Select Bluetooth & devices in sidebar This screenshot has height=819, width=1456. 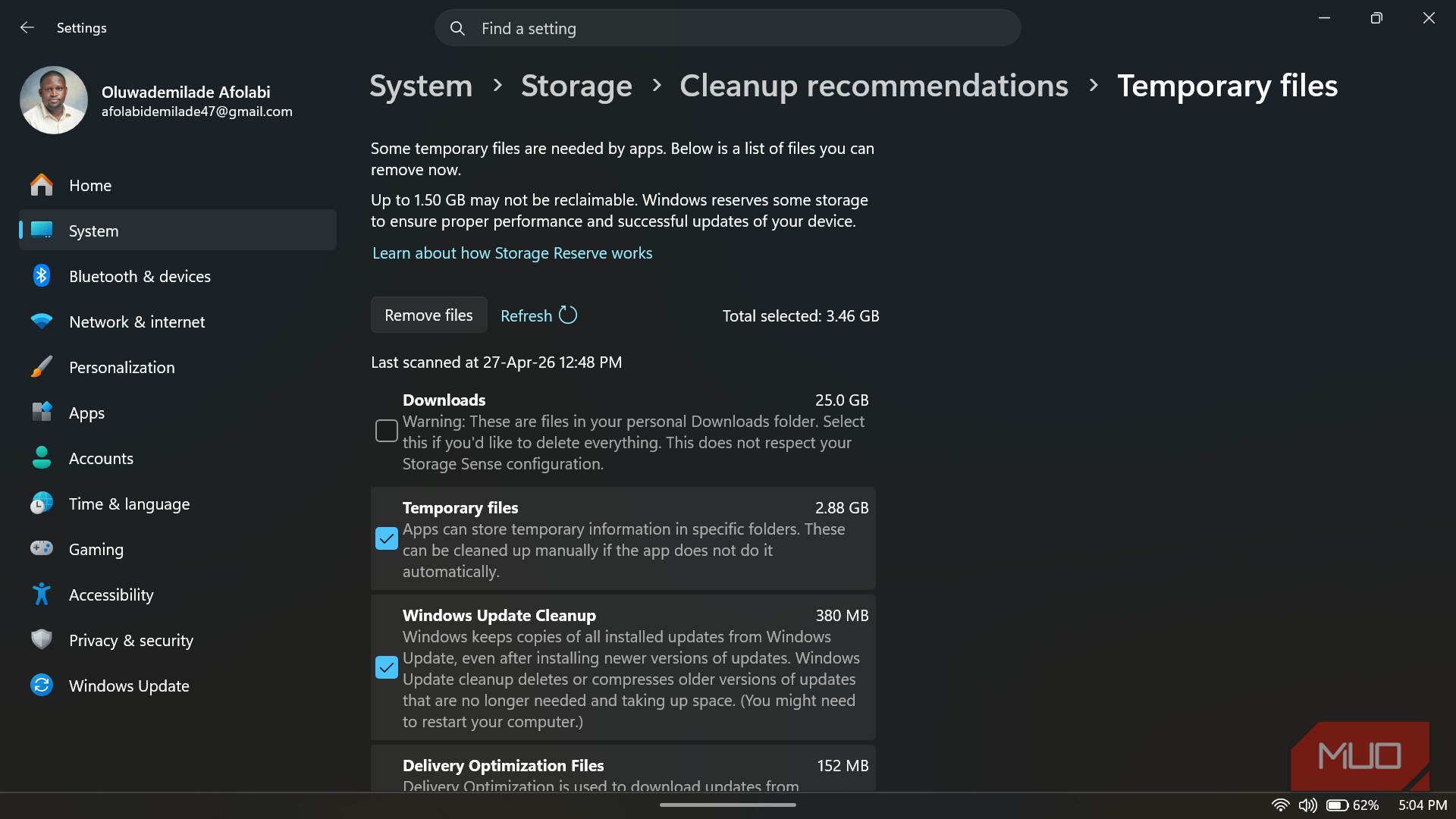tap(177, 276)
